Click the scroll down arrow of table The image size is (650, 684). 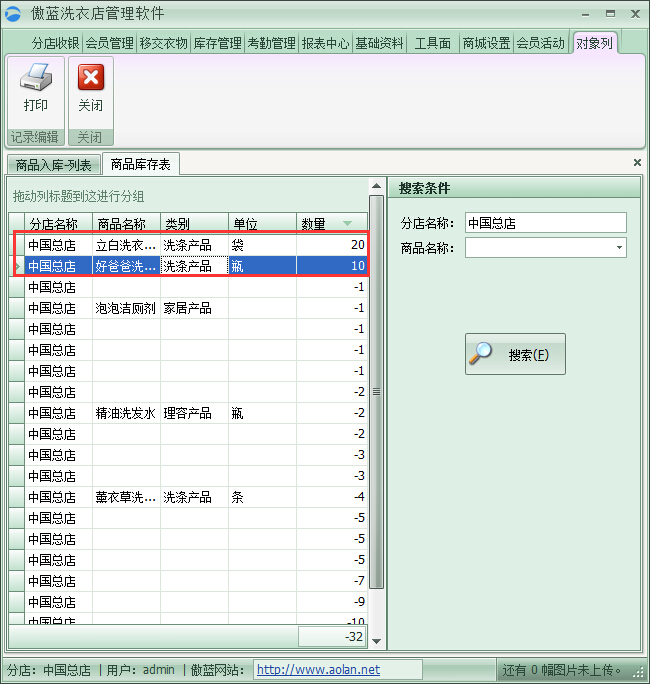coord(376,641)
